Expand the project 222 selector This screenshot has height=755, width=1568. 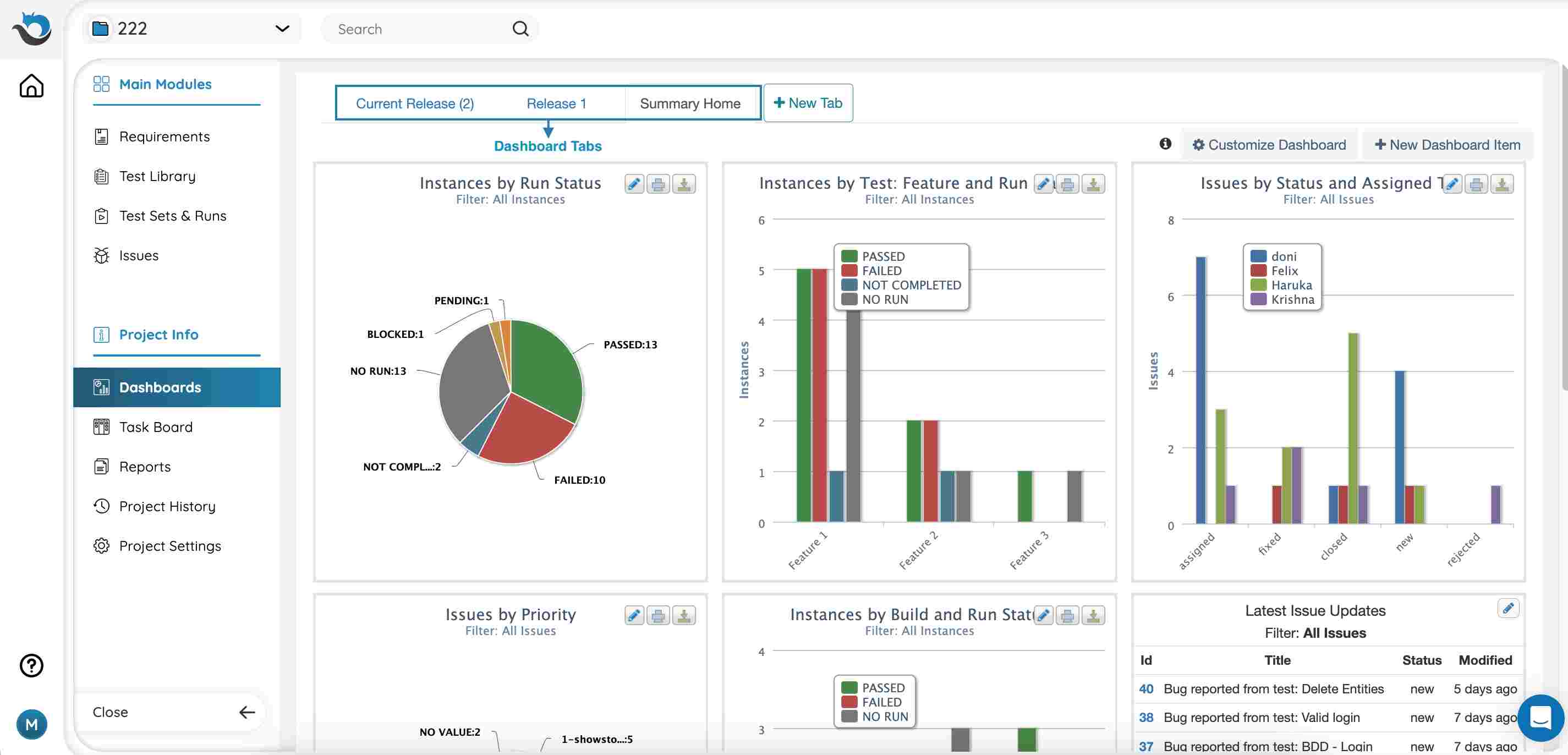pyautogui.click(x=281, y=29)
